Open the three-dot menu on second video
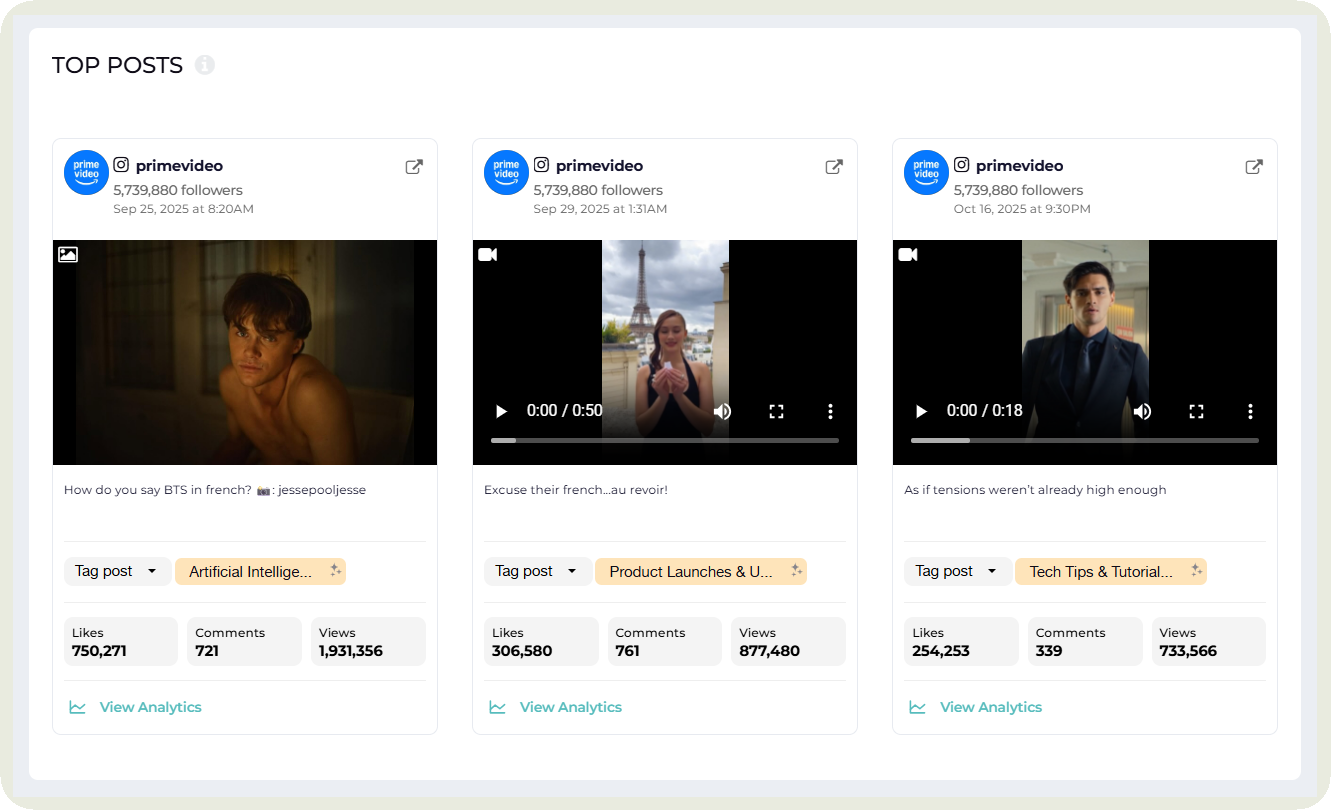Screen dimensions: 1331x810 [830, 411]
